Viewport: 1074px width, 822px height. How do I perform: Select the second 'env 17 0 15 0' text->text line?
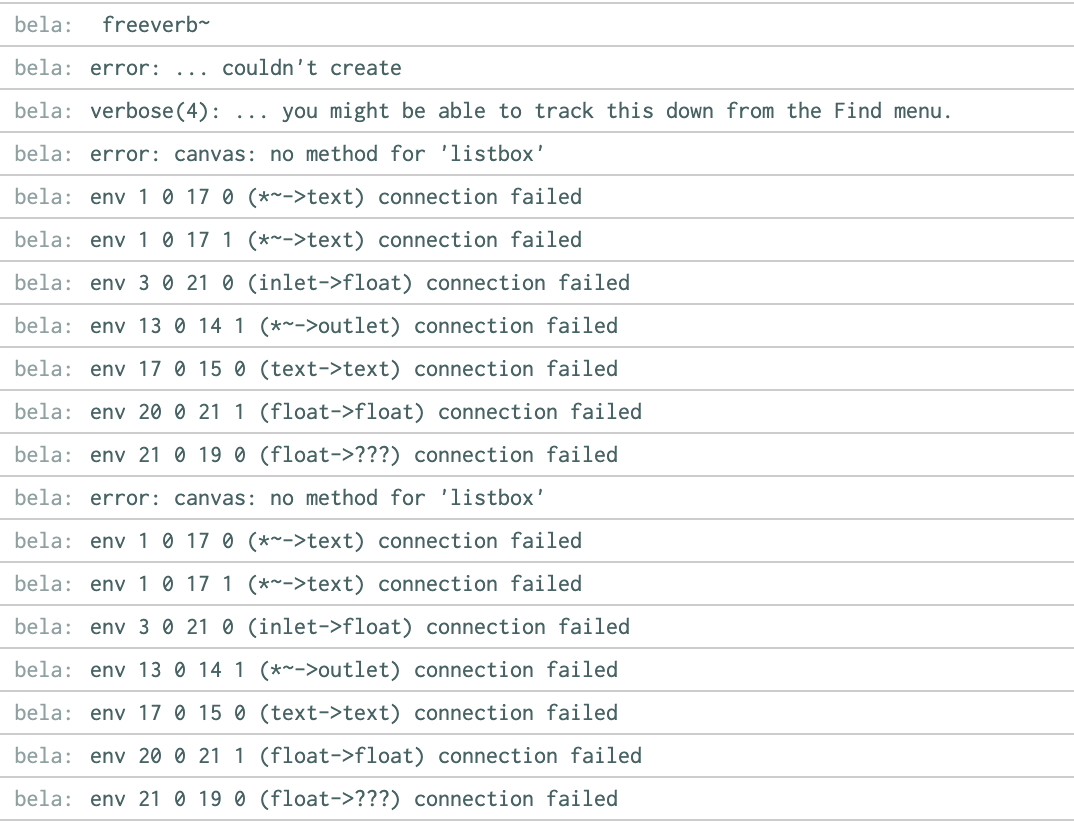click(x=353, y=713)
